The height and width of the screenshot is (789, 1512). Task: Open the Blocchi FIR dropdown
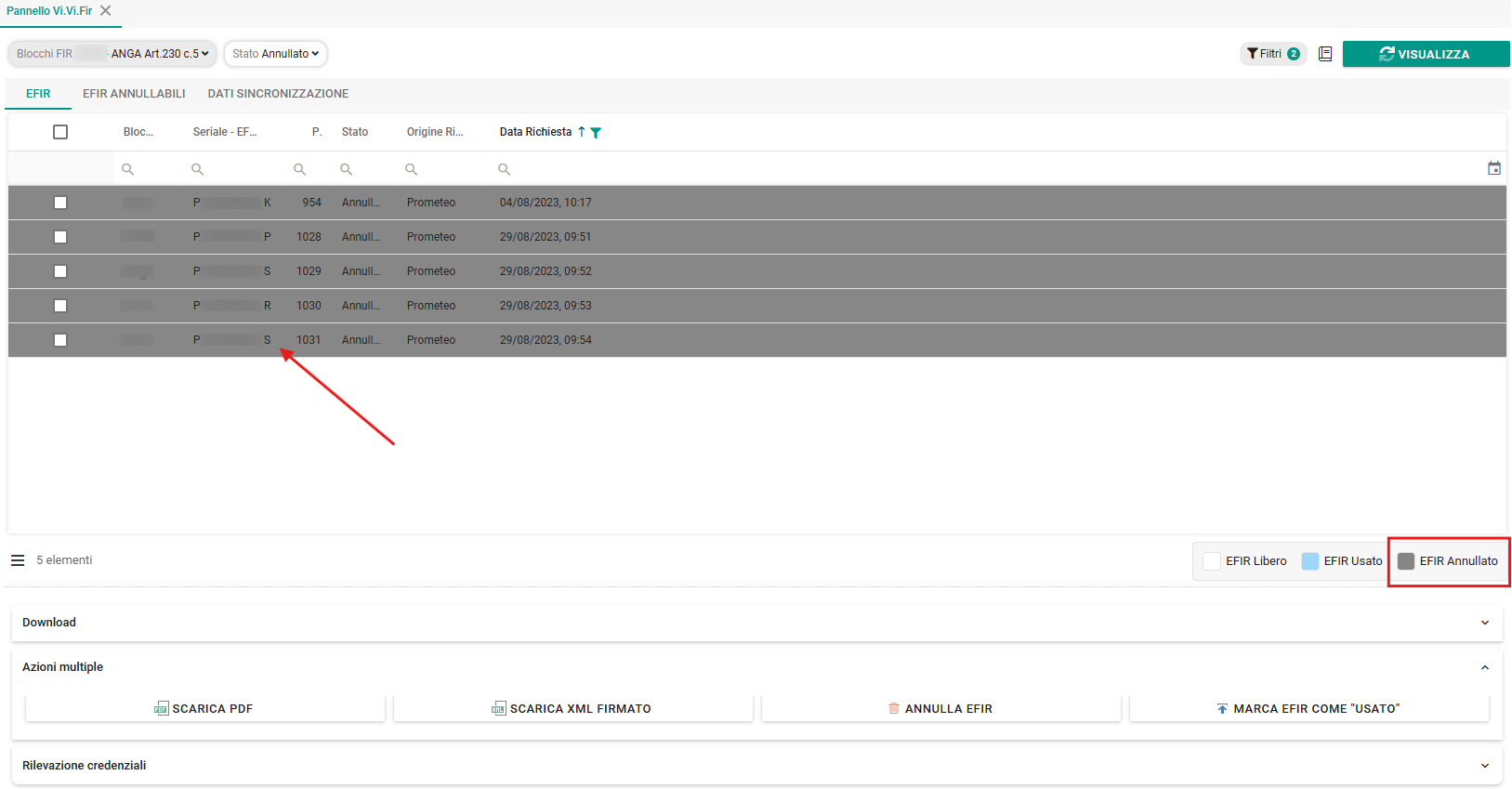pyautogui.click(x=112, y=54)
